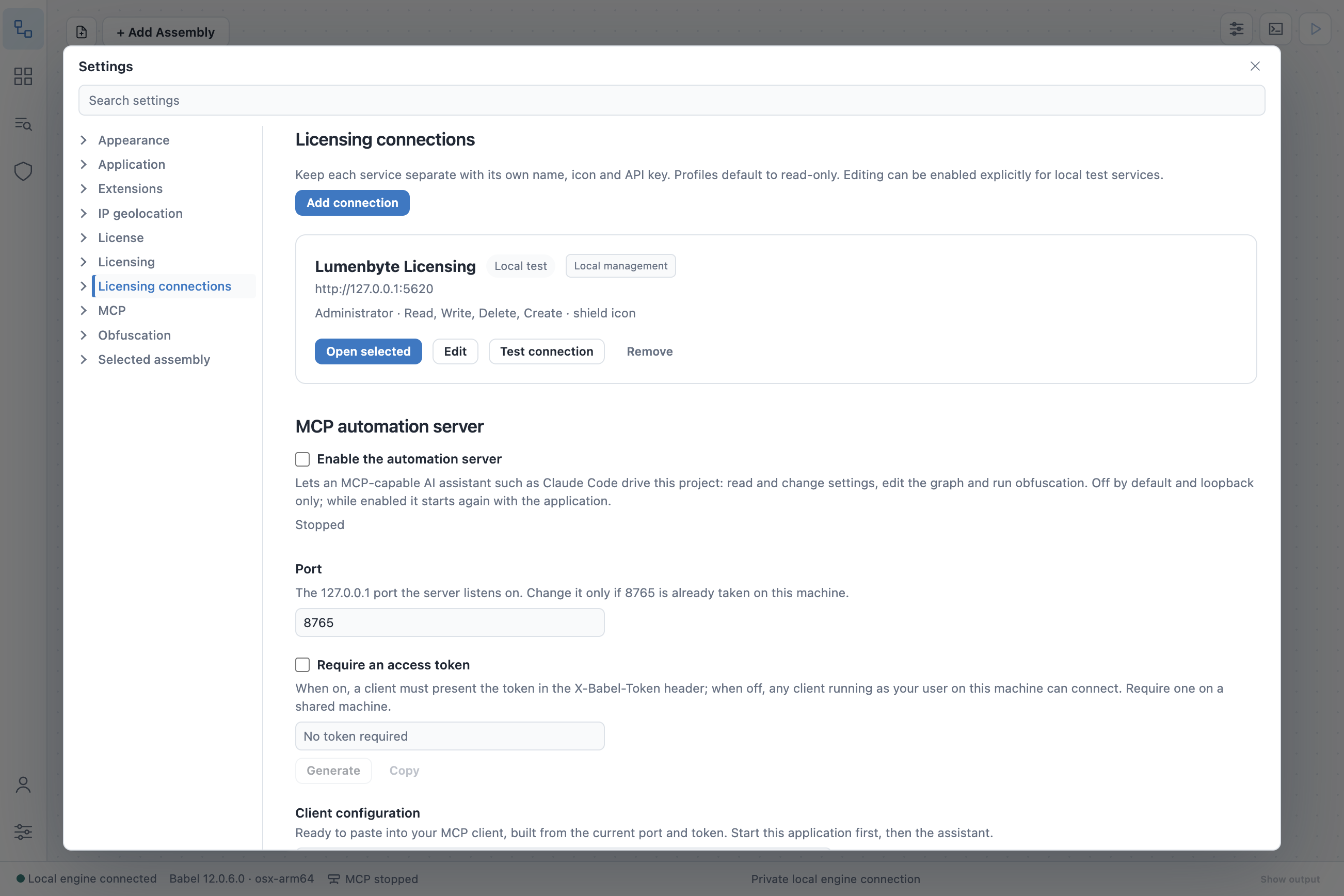Click the + Add Assembly button

pyautogui.click(x=166, y=32)
